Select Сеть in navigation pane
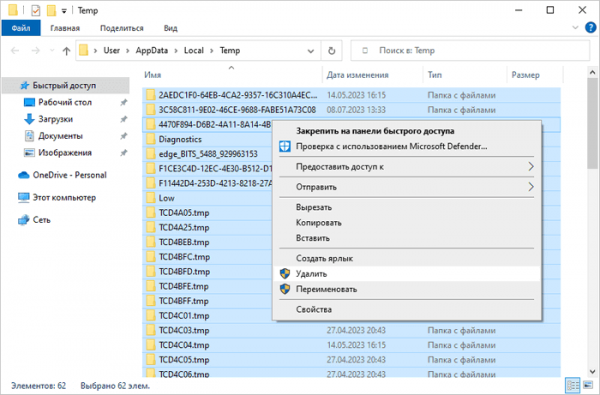Image resolution: width=600 pixels, height=395 pixels. 41,220
